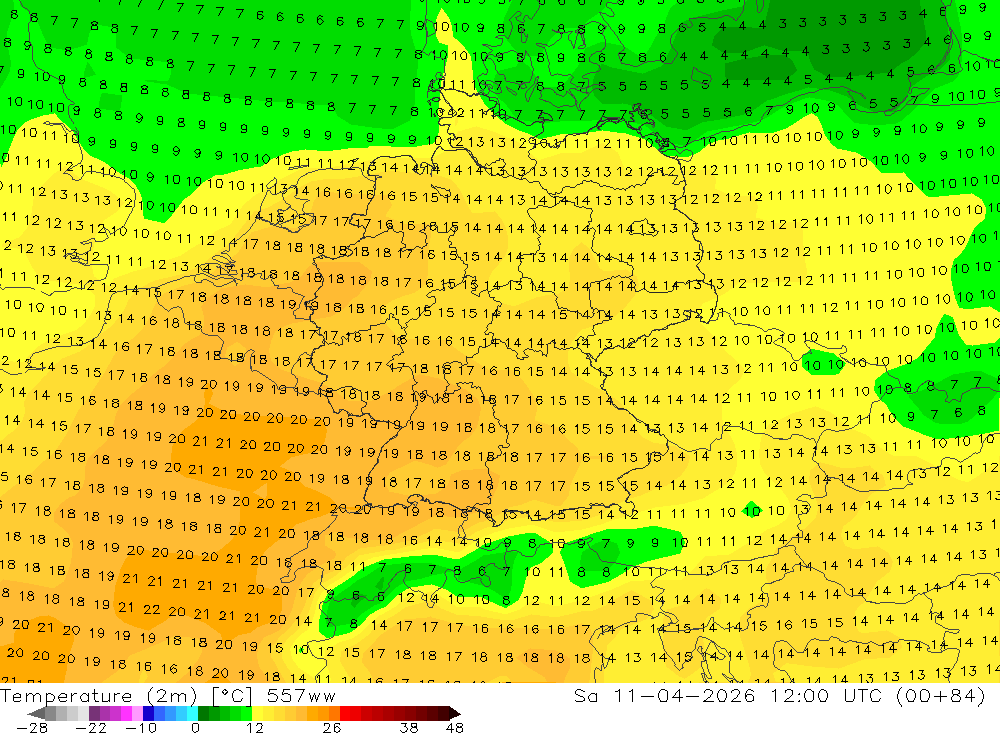Click the '22' temperature value on the map
Screen dimensions: 1000x733
point(151,610)
